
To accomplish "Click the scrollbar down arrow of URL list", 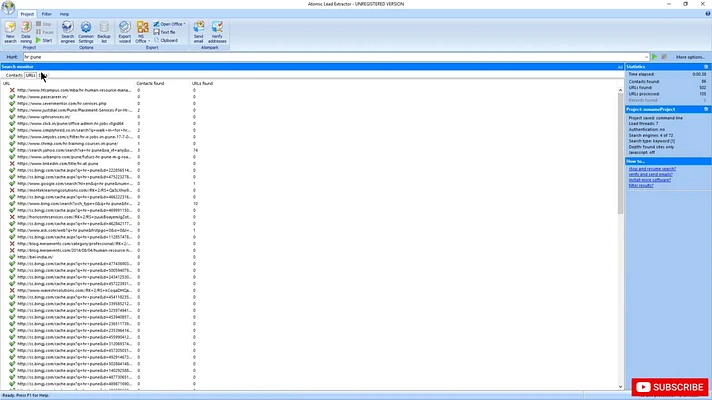I will [620, 386].
